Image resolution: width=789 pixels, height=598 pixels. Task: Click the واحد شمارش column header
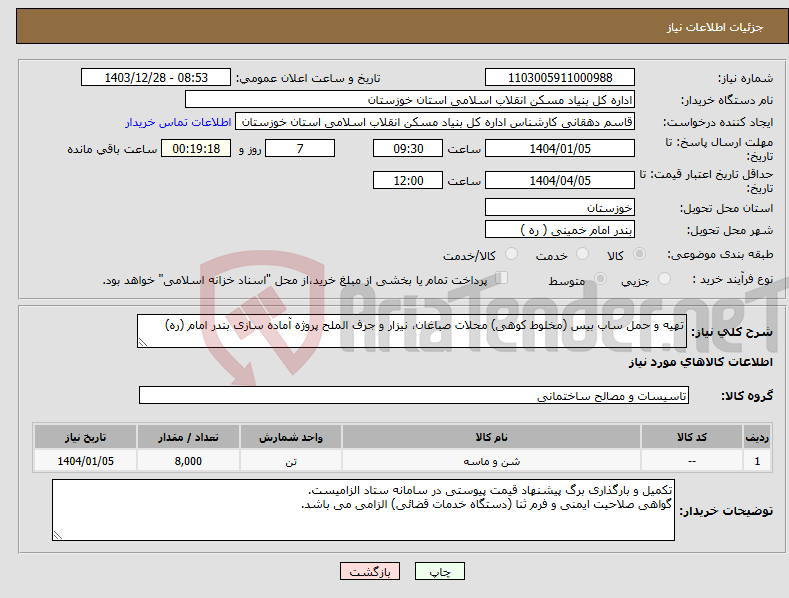pyautogui.click(x=291, y=437)
